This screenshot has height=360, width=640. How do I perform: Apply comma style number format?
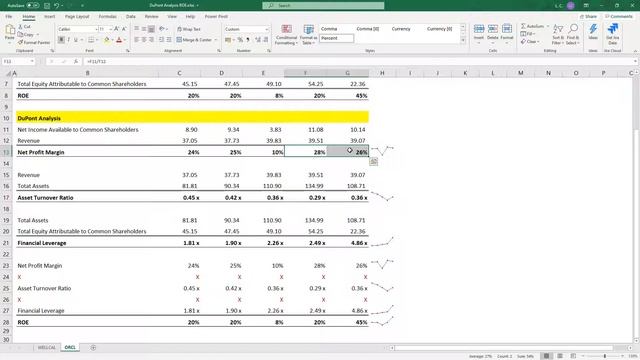point(248,40)
